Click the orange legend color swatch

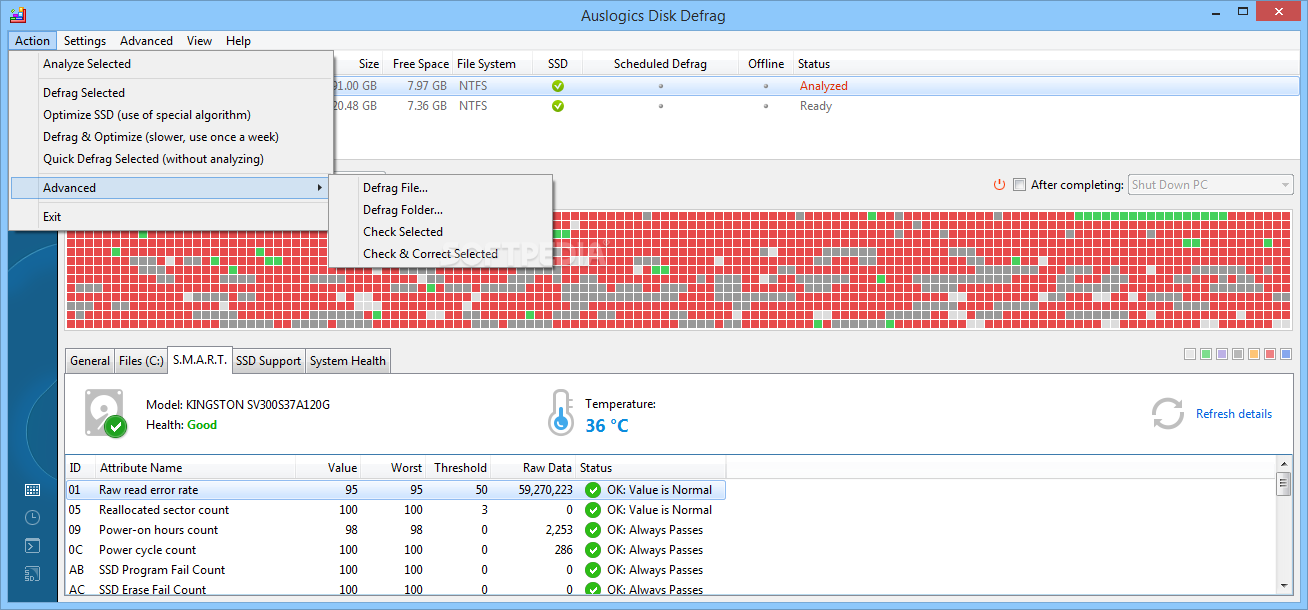(x=1254, y=354)
